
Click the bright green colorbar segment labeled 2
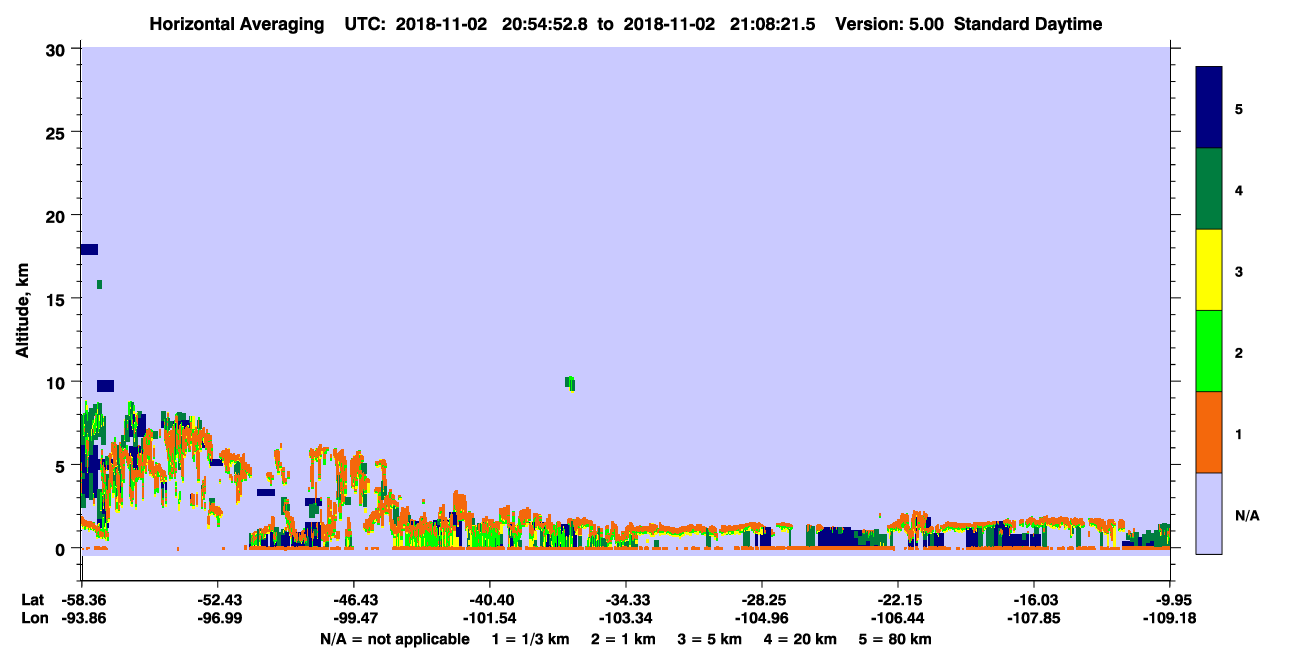[1208, 351]
